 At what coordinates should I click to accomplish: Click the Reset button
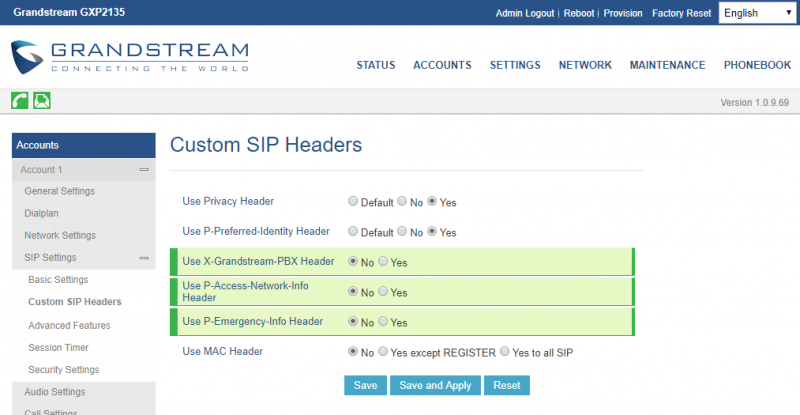[507, 385]
